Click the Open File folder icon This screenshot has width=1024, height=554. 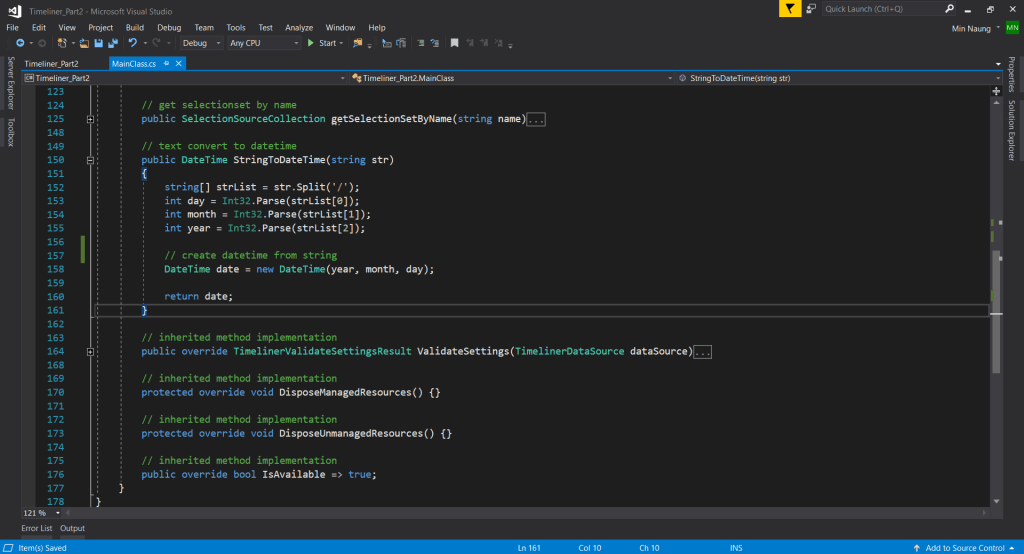coord(85,44)
